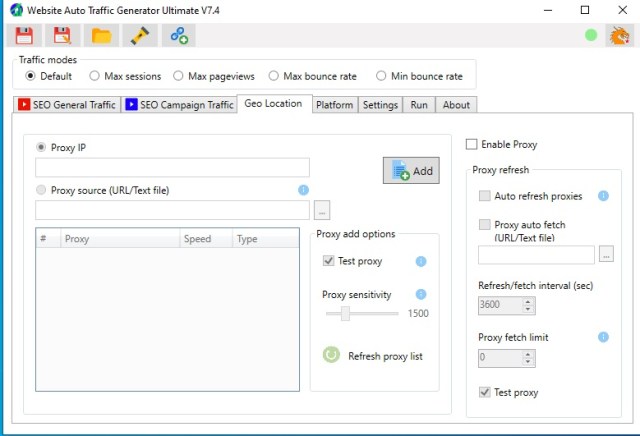Click Refresh proxy list label
Viewport: 640px width, 436px height.
(x=385, y=356)
